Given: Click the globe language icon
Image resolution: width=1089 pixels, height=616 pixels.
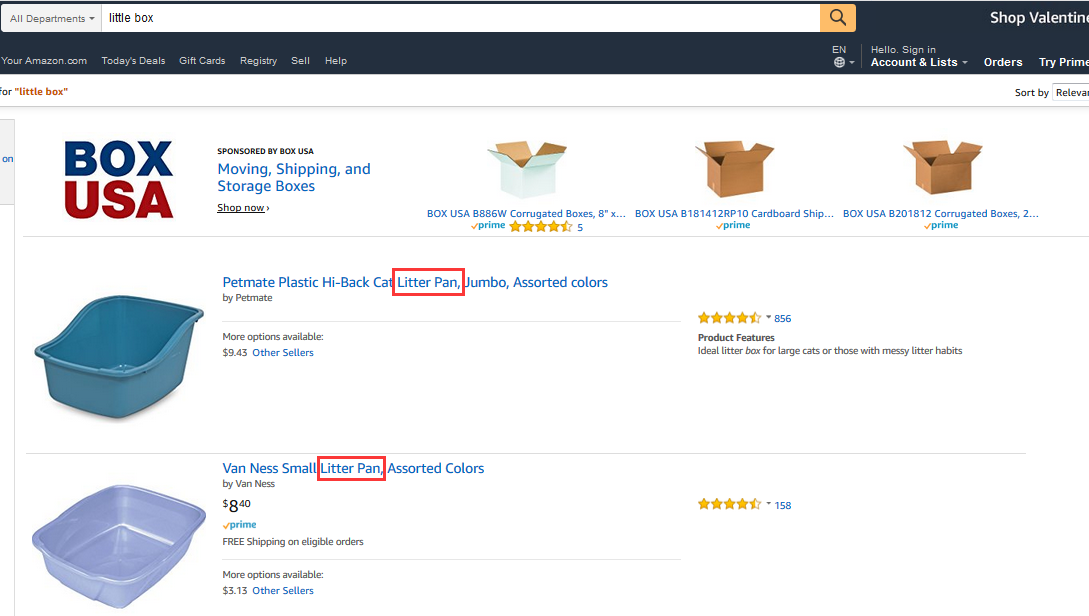Looking at the screenshot, I should click(x=839, y=62).
